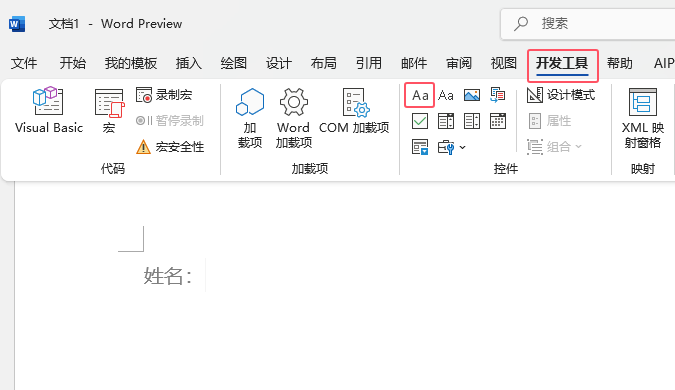Insert Drop-Down List content control
675x390 pixels.
[x=472, y=121]
